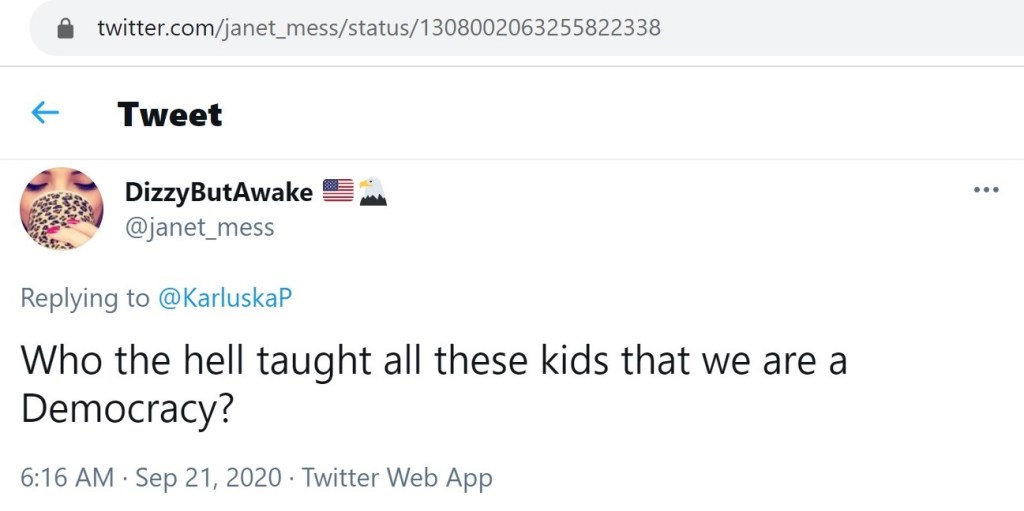Click the Tweet page heading

click(x=170, y=114)
